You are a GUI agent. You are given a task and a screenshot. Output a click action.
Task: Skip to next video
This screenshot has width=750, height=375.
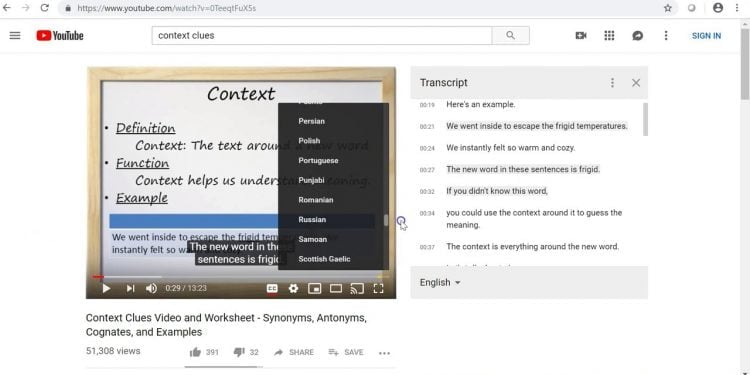pos(130,288)
